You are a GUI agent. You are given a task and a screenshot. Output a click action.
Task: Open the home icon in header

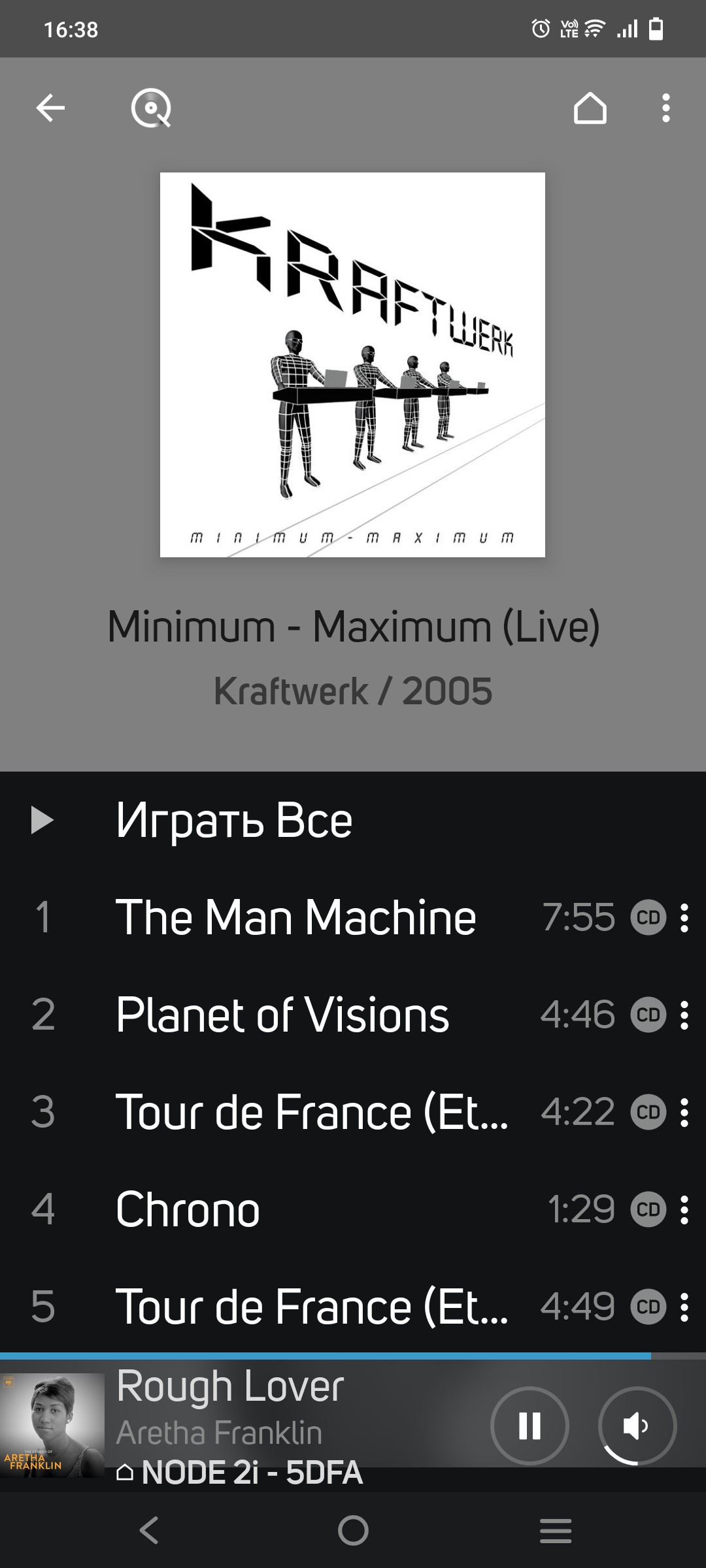tap(590, 108)
